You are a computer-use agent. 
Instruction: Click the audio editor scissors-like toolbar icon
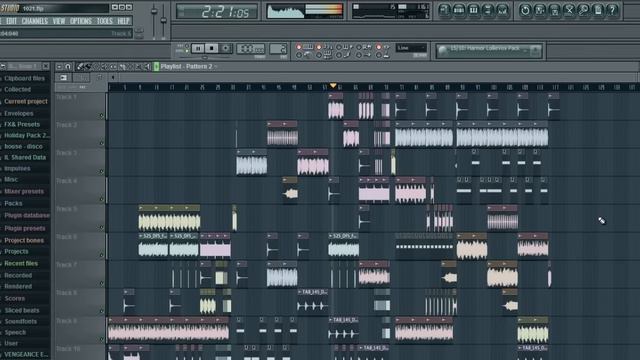click(569, 10)
